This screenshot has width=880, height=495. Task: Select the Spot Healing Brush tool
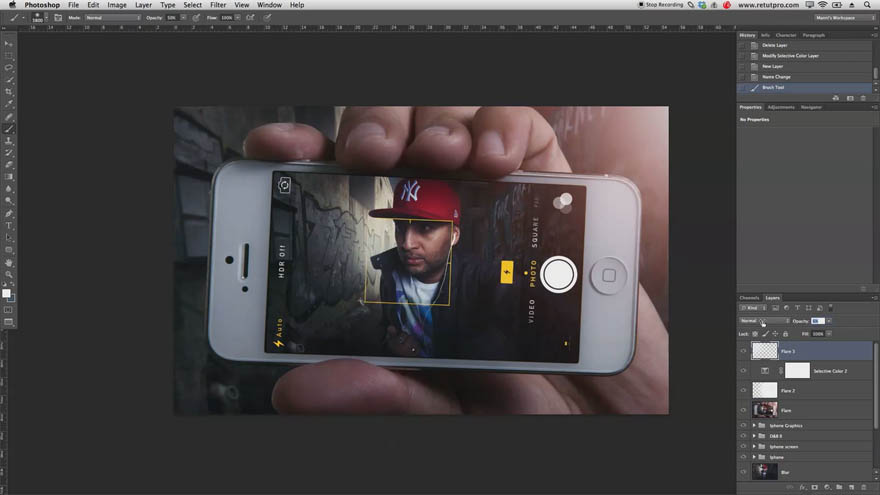pos(8,117)
